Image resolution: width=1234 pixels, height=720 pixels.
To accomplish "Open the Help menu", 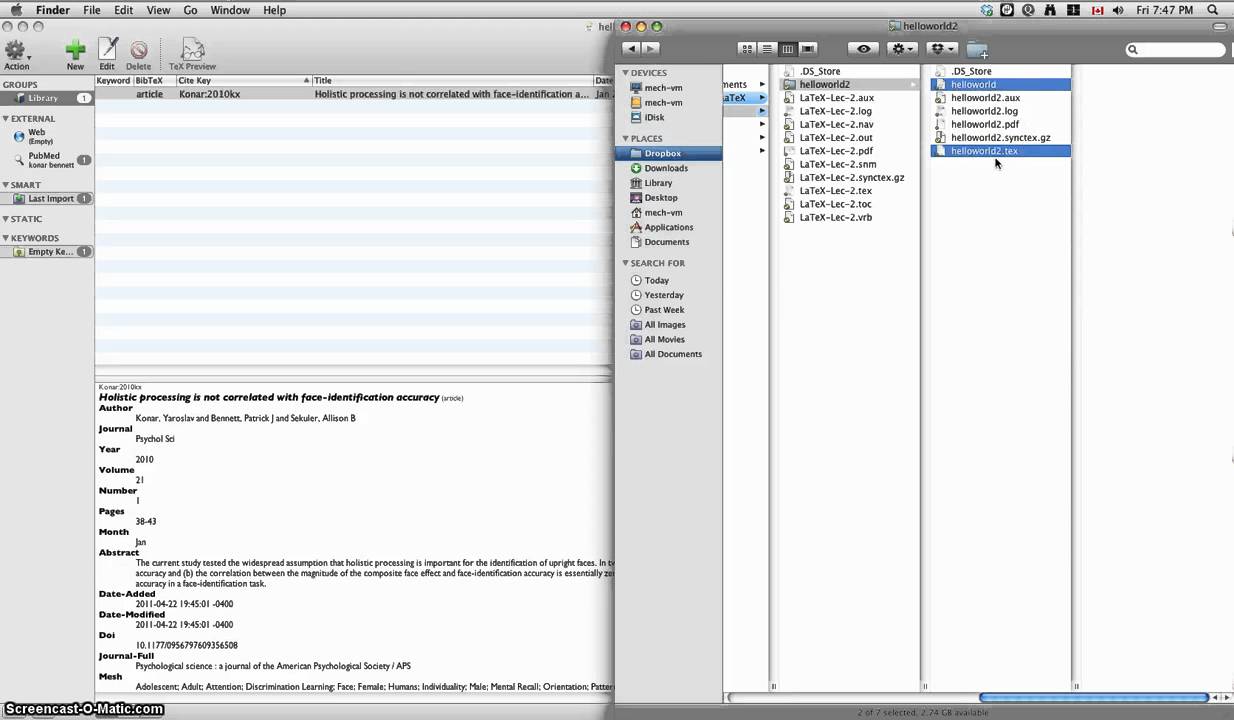I will (x=274, y=10).
